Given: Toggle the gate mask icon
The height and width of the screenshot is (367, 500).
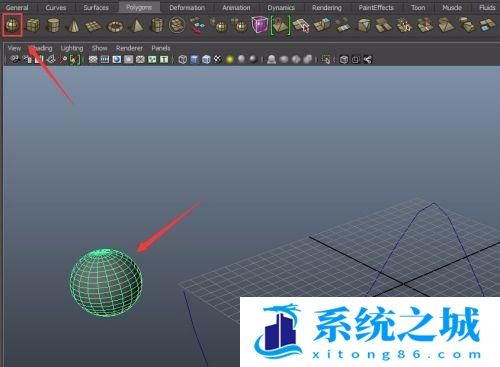Looking at the screenshot, I should tap(129, 59).
